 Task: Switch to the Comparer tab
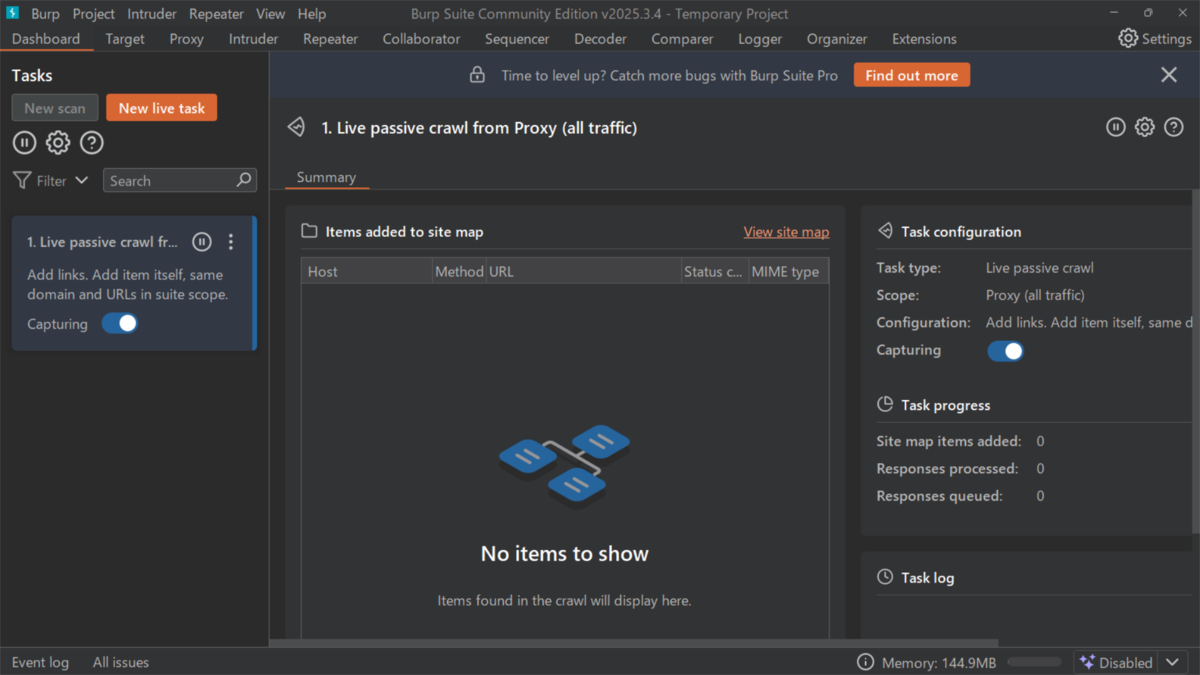[682, 39]
